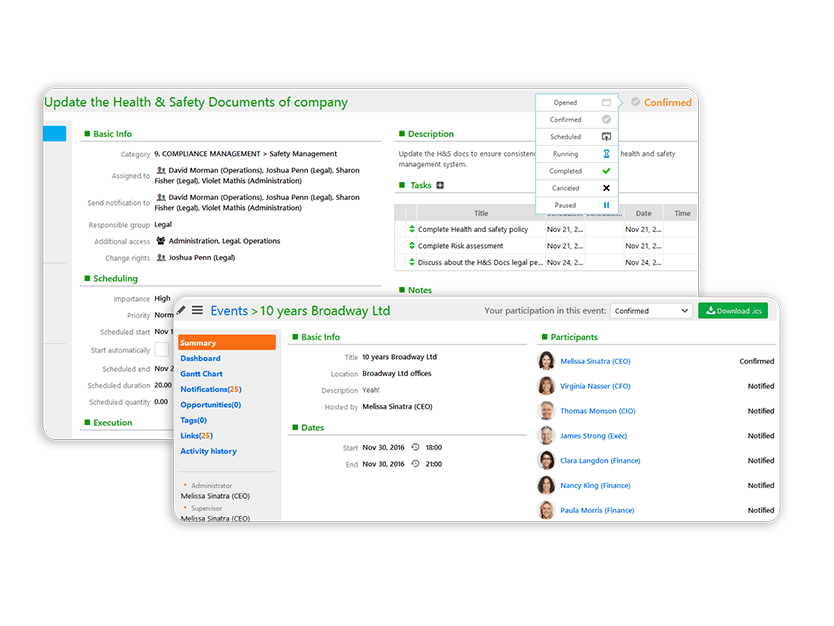Set status to Paused
The width and height of the screenshot is (834, 626).
(x=577, y=205)
